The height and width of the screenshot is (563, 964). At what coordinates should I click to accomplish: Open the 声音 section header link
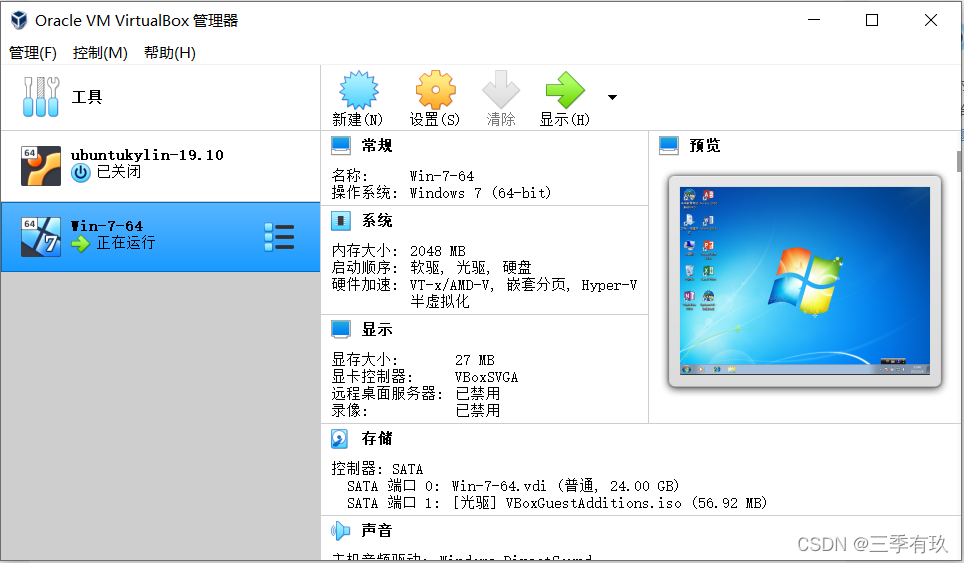pyautogui.click(x=377, y=530)
